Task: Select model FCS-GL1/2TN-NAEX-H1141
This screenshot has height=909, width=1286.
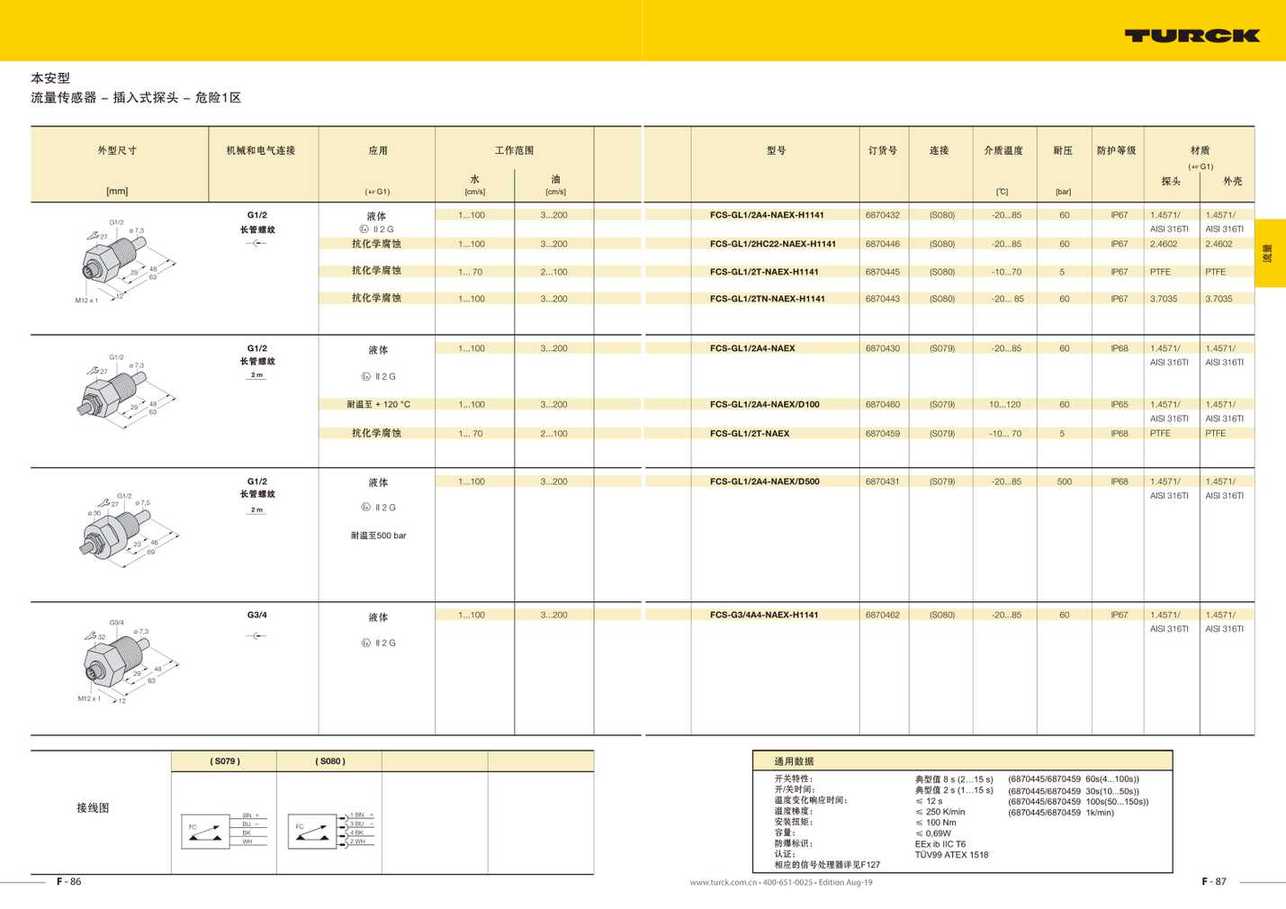Action: click(767, 299)
